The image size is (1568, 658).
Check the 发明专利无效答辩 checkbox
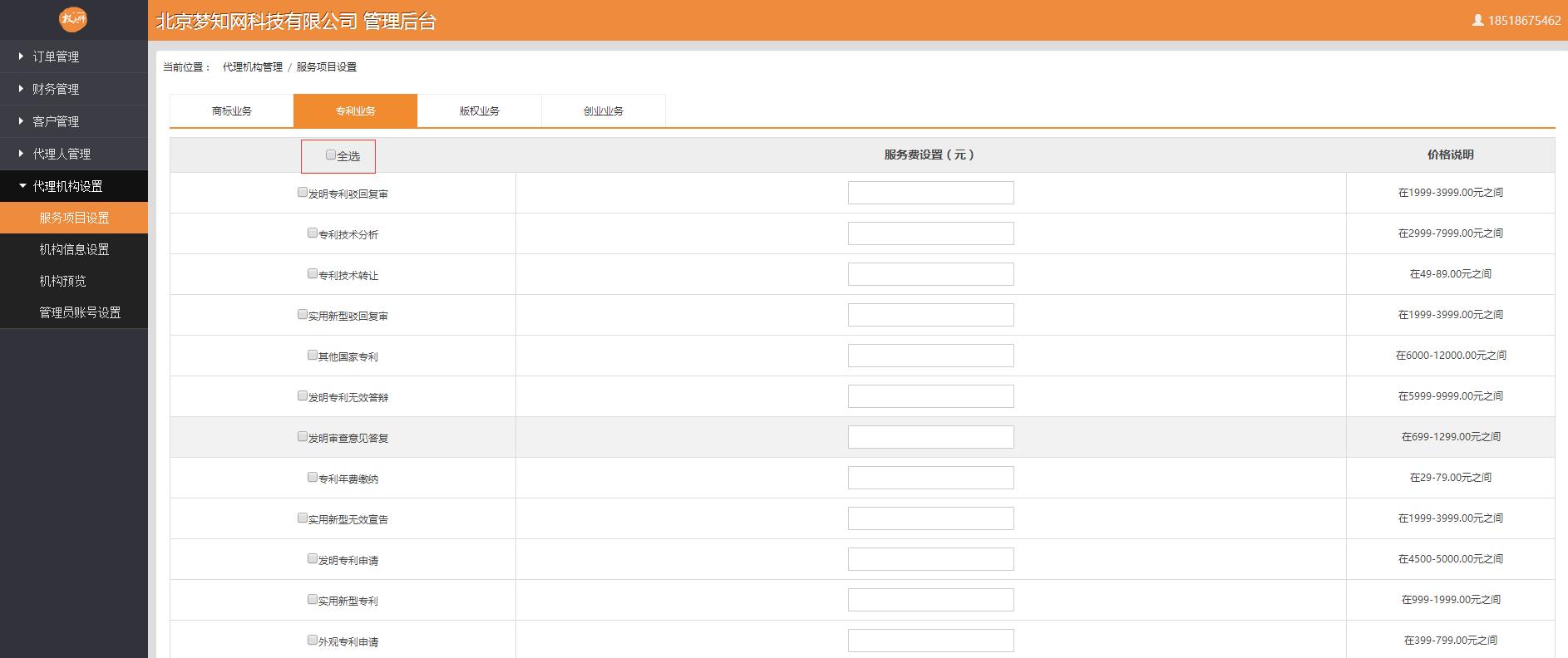pyautogui.click(x=303, y=395)
